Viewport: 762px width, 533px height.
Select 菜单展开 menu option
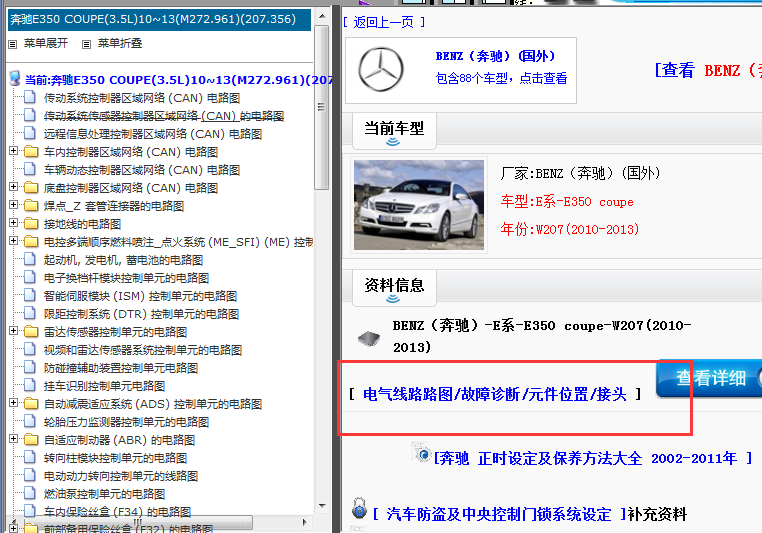point(46,44)
